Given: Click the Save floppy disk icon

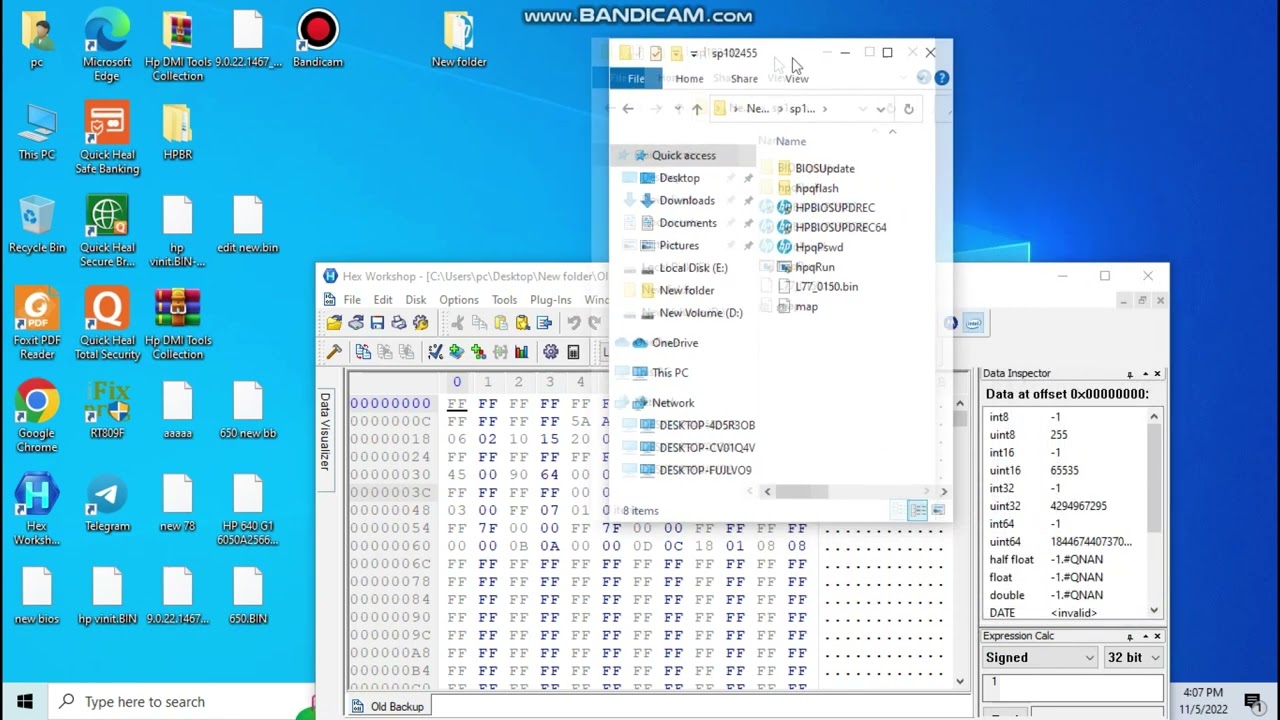Looking at the screenshot, I should 377,323.
